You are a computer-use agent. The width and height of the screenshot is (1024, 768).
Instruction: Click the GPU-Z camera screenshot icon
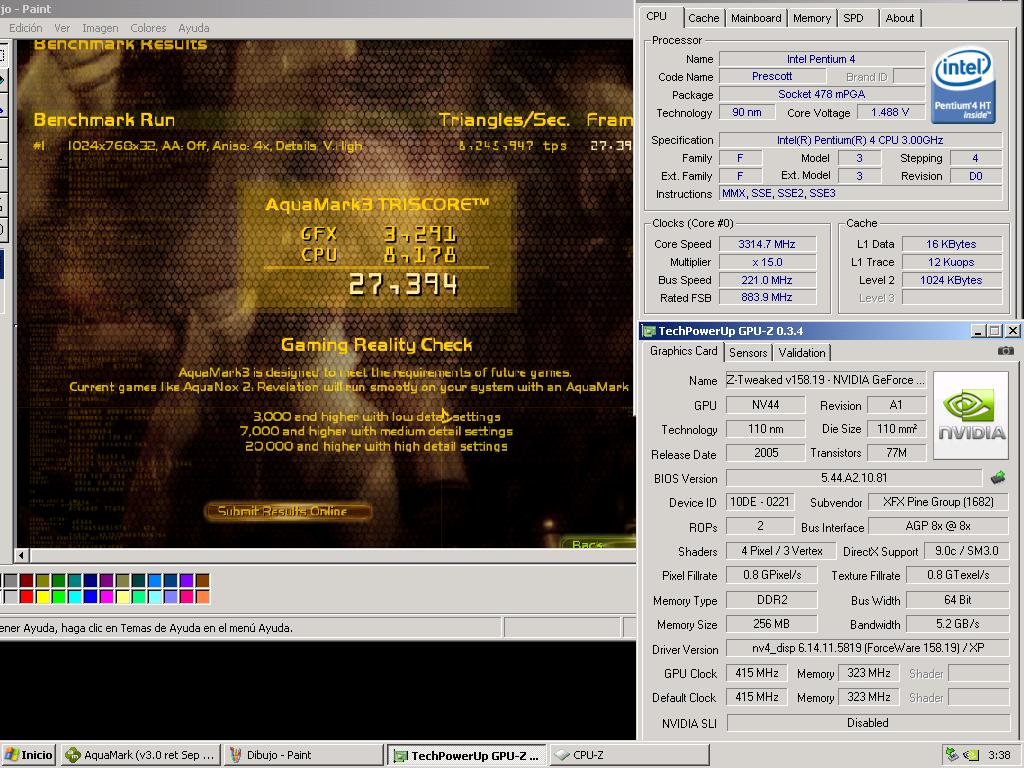coord(1006,351)
